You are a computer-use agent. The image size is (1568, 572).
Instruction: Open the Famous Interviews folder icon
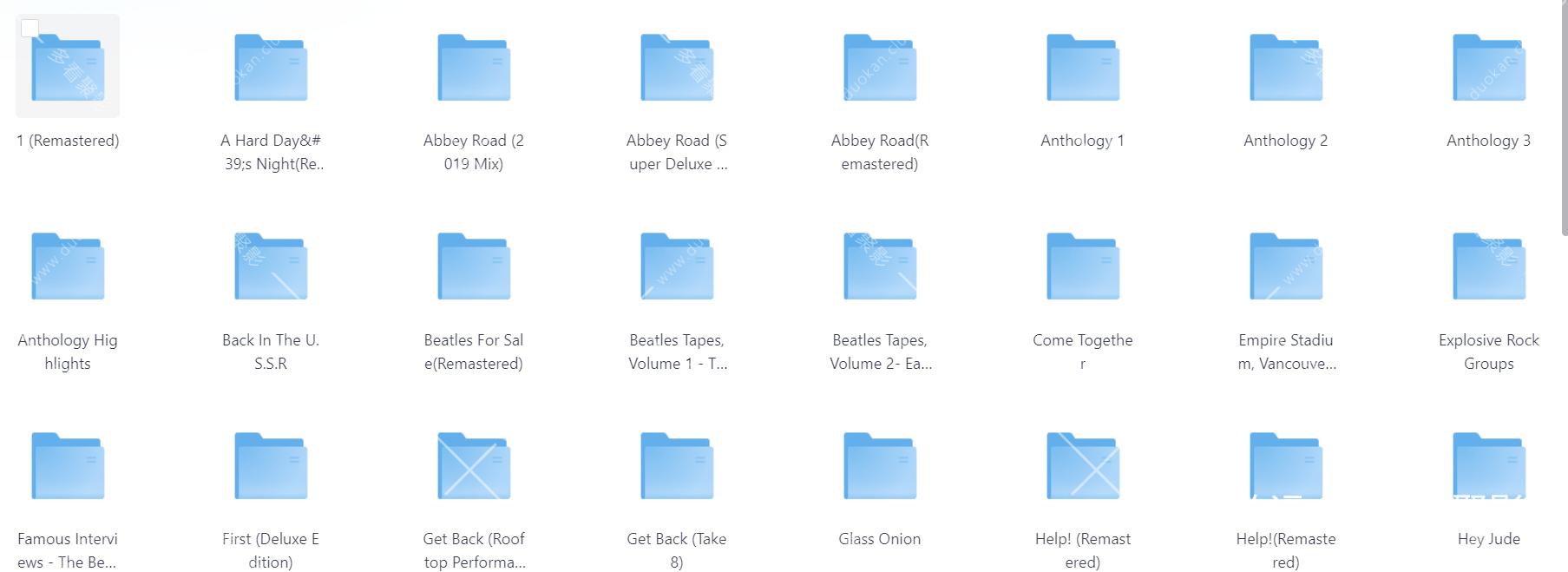68,465
